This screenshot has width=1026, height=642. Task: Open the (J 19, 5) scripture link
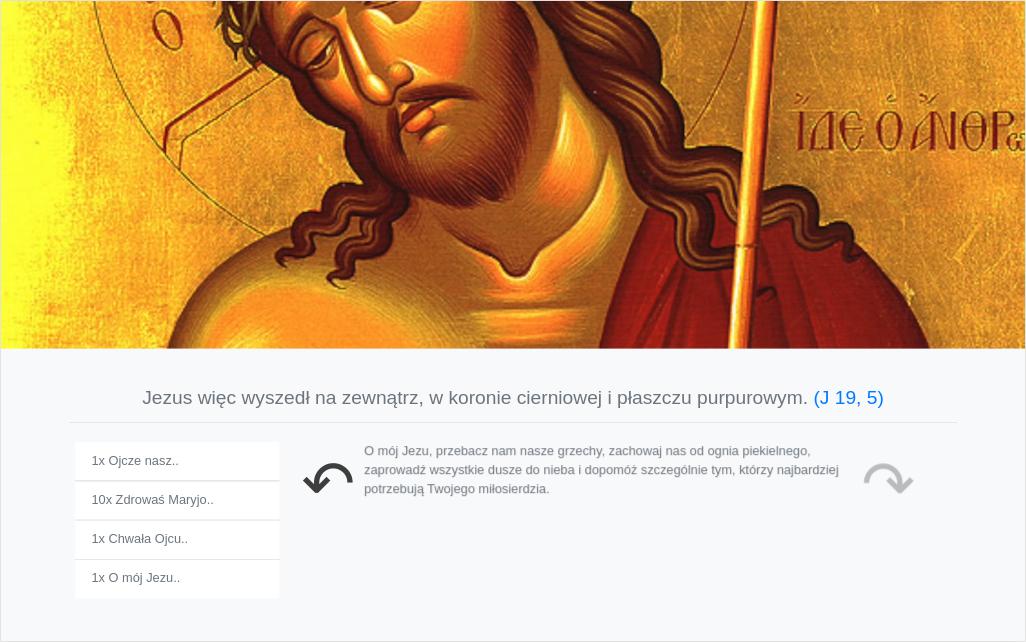tap(848, 398)
